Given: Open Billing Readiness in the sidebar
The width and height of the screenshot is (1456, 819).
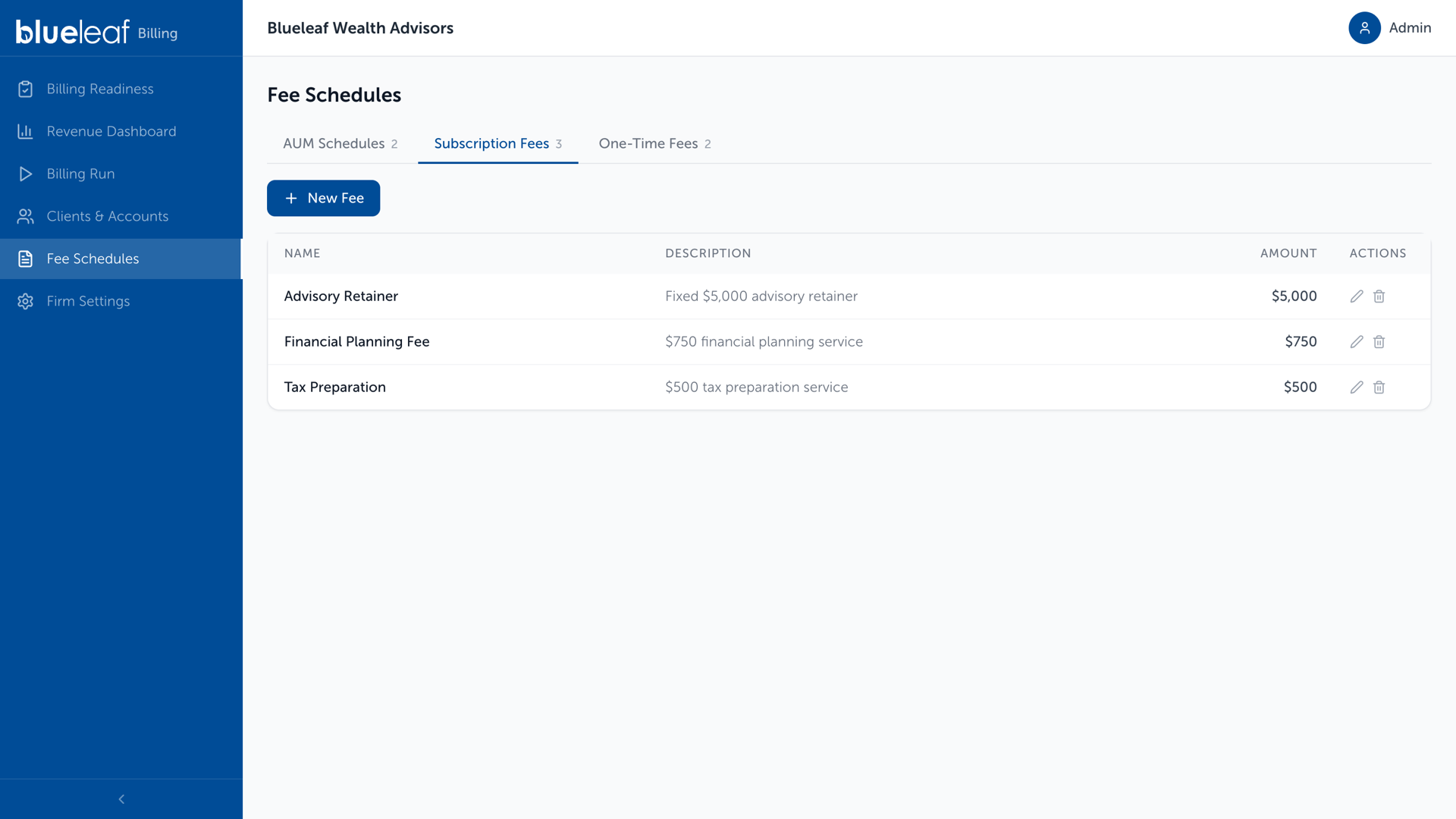Looking at the screenshot, I should click(x=121, y=89).
